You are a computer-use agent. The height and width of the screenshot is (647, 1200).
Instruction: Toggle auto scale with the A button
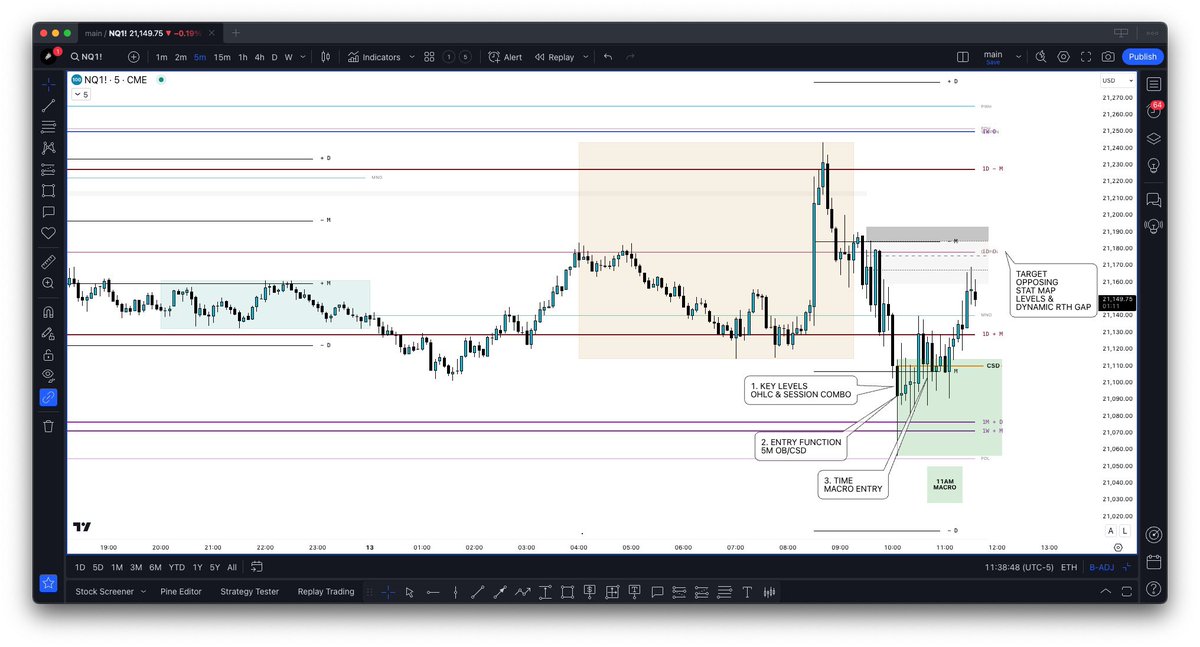pos(1110,531)
